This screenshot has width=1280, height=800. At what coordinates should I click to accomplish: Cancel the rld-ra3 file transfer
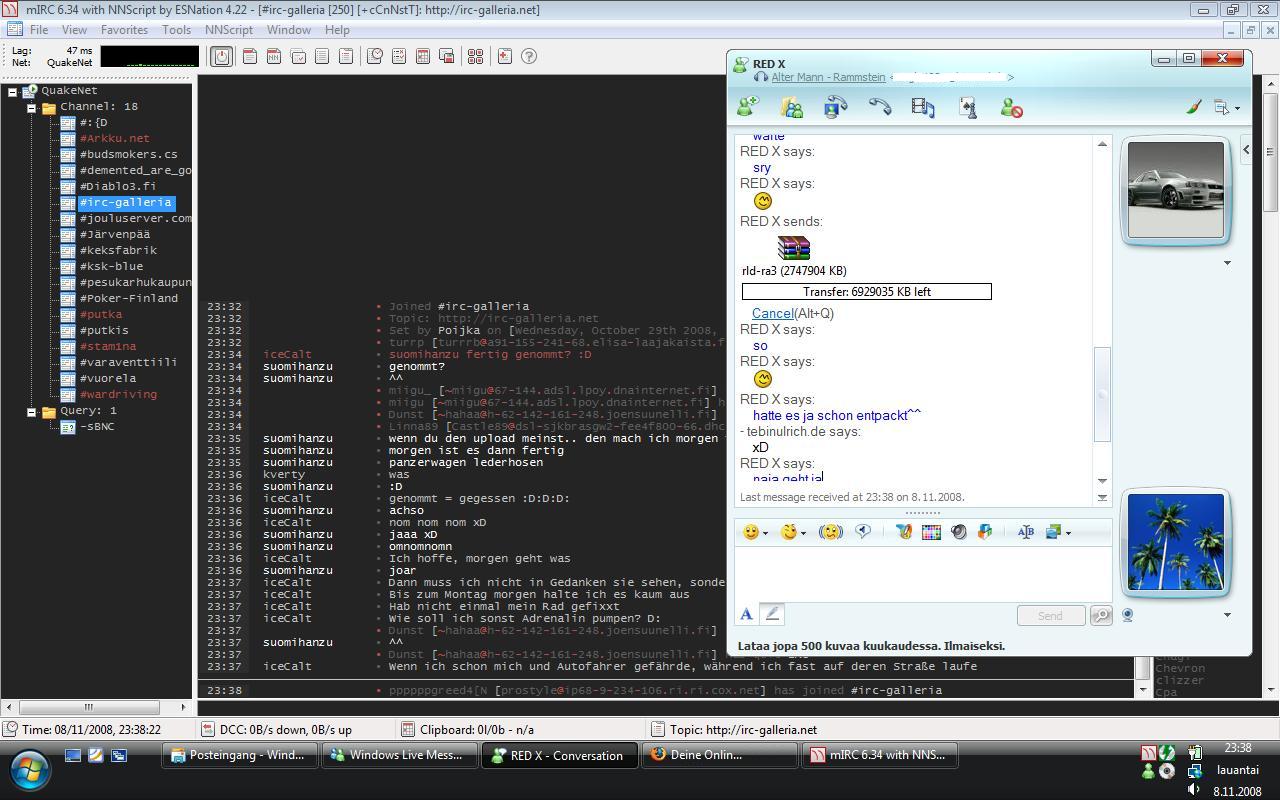click(772, 313)
